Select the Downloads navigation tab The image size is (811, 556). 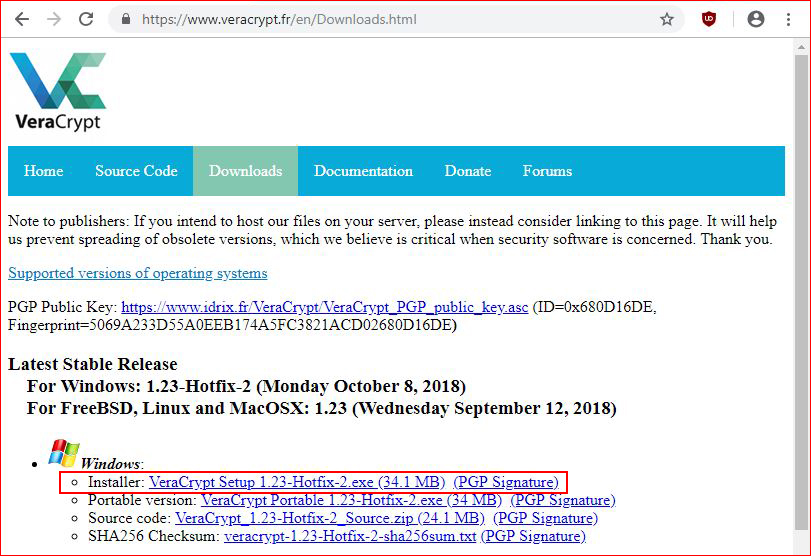tap(245, 171)
